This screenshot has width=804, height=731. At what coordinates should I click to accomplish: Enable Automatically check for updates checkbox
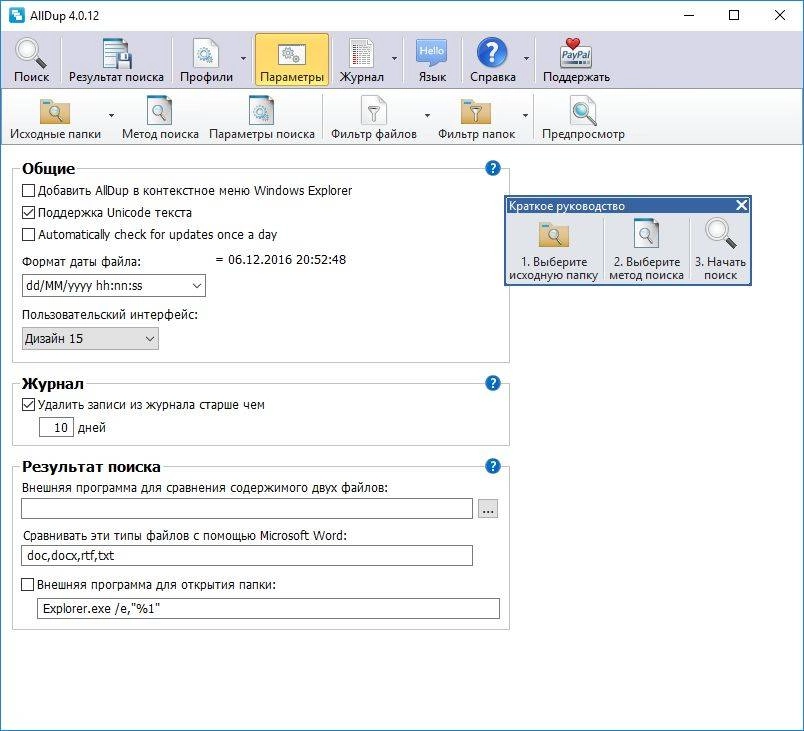(x=28, y=235)
